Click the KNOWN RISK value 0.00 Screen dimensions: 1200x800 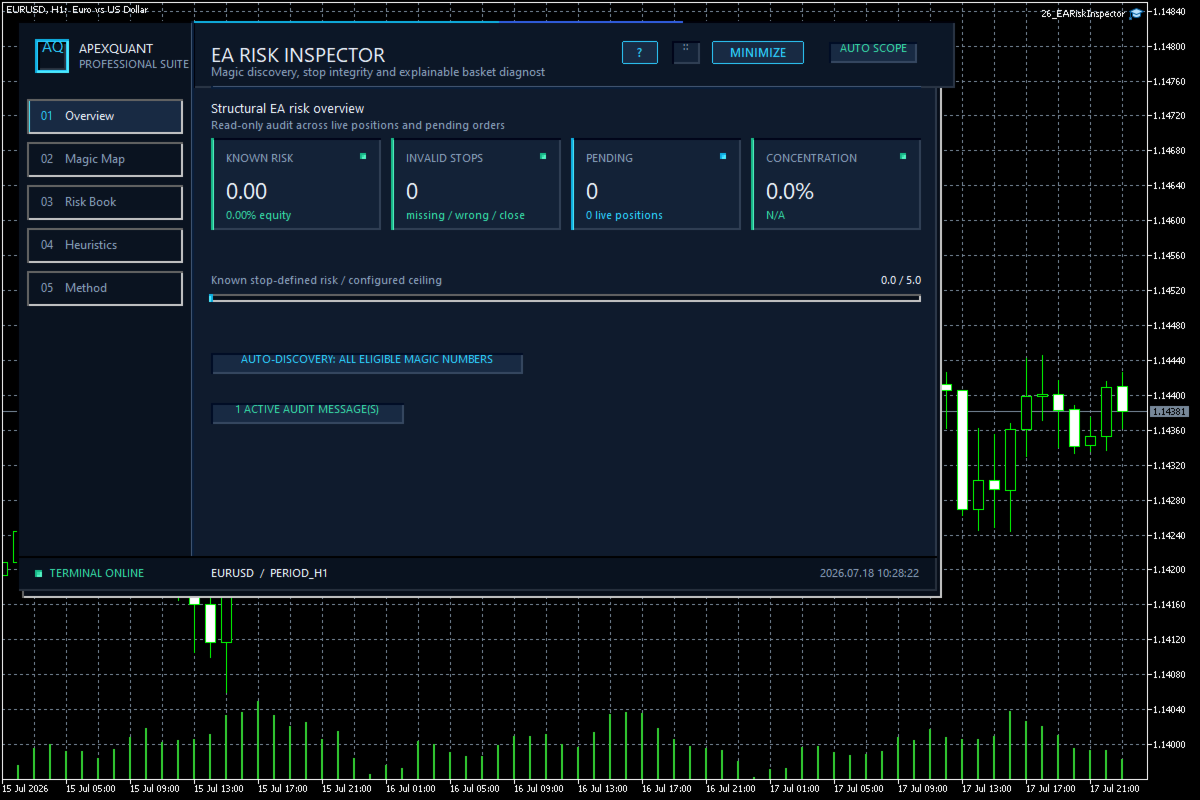coord(247,191)
